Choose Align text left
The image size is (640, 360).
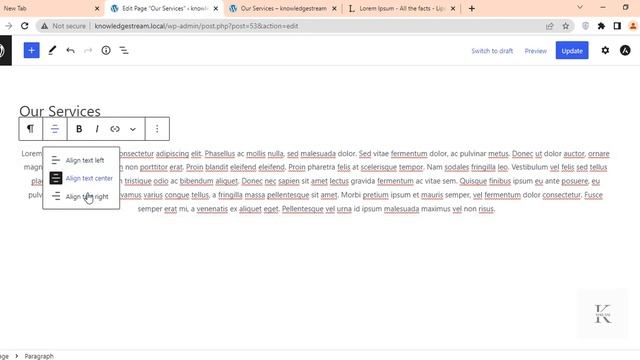click(x=81, y=160)
